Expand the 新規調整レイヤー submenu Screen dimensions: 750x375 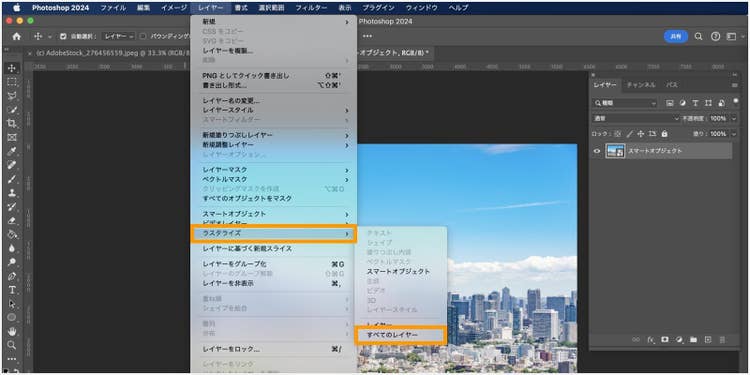tap(275, 144)
